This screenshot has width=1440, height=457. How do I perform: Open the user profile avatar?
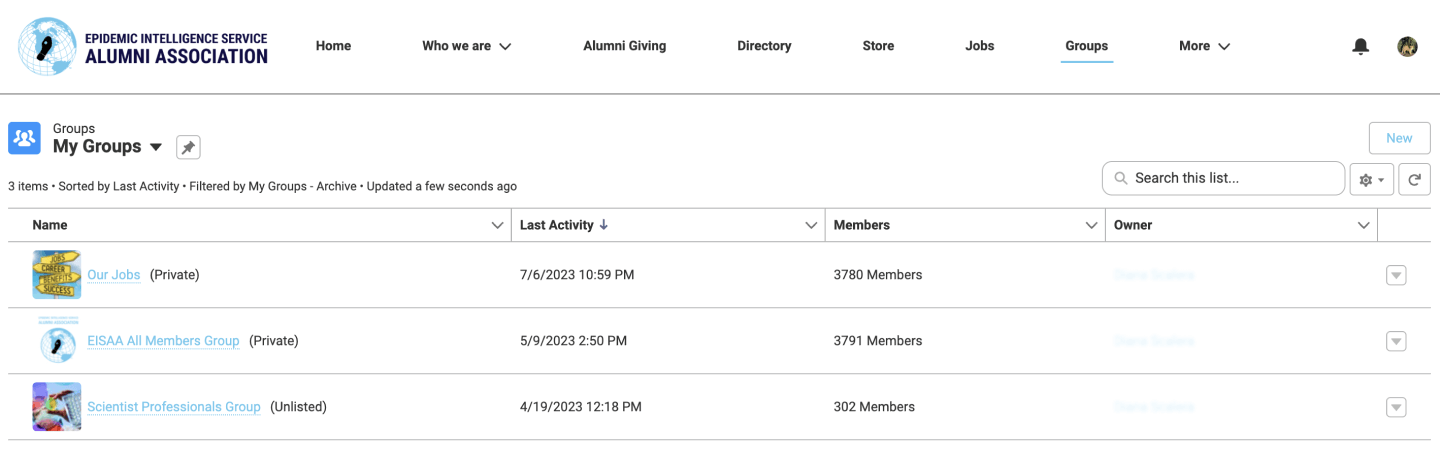click(x=1407, y=46)
